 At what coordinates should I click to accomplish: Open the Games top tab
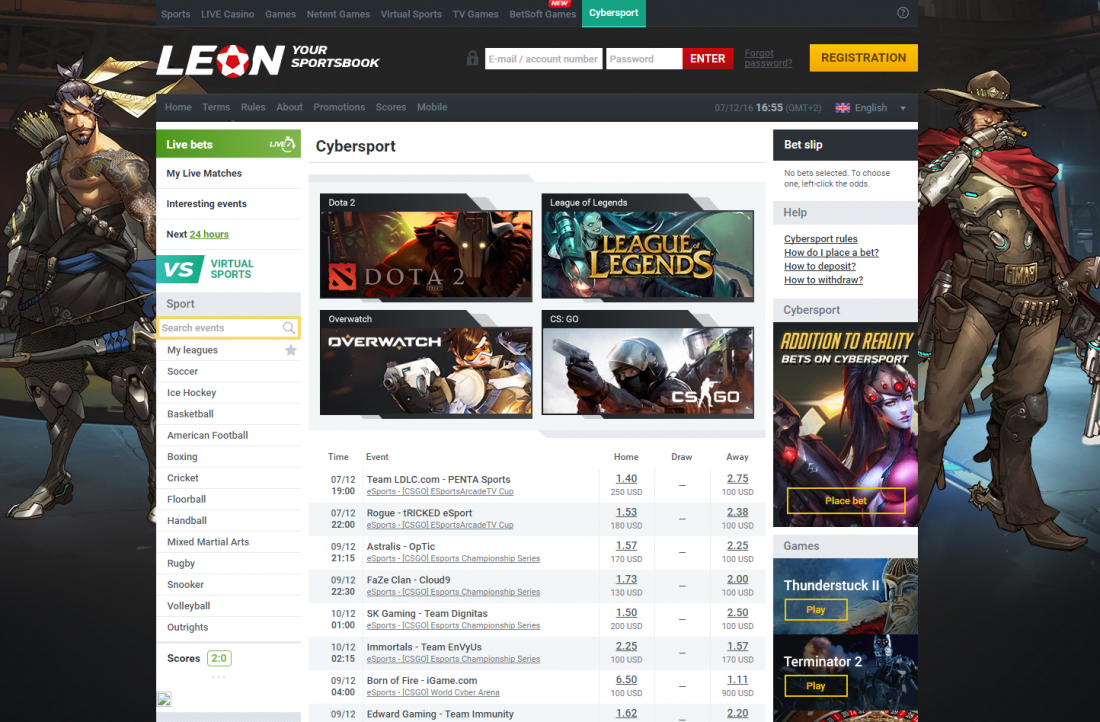pyautogui.click(x=281, y=14)
